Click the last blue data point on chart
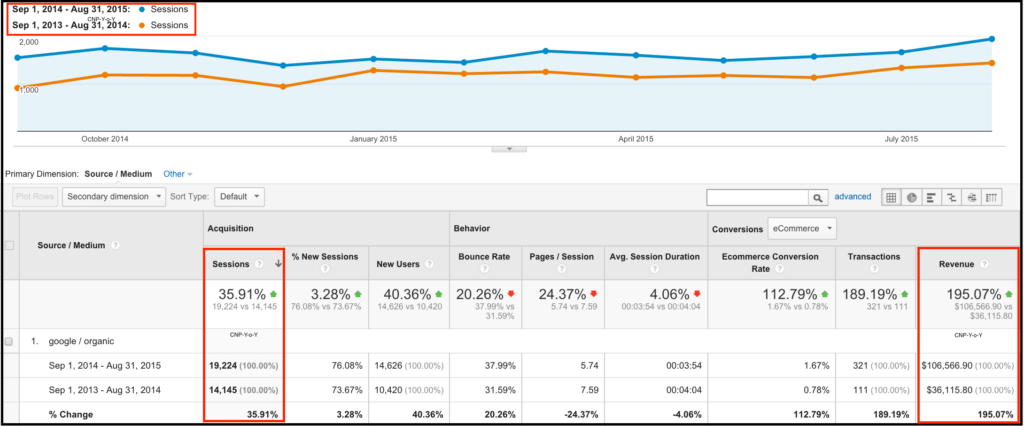 click(992, 39)
